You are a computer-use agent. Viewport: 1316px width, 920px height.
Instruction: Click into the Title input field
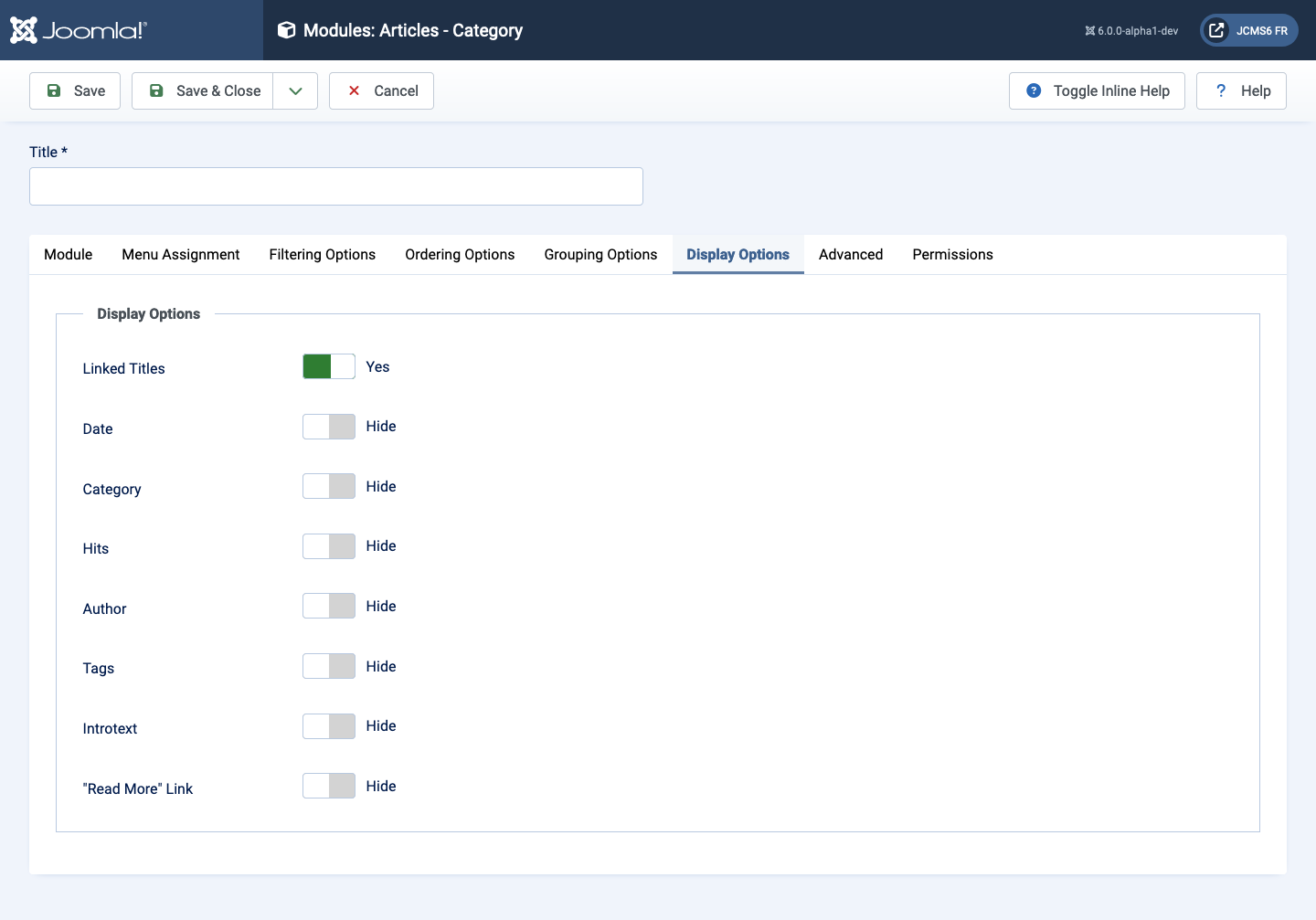click(x=336, y=186)
